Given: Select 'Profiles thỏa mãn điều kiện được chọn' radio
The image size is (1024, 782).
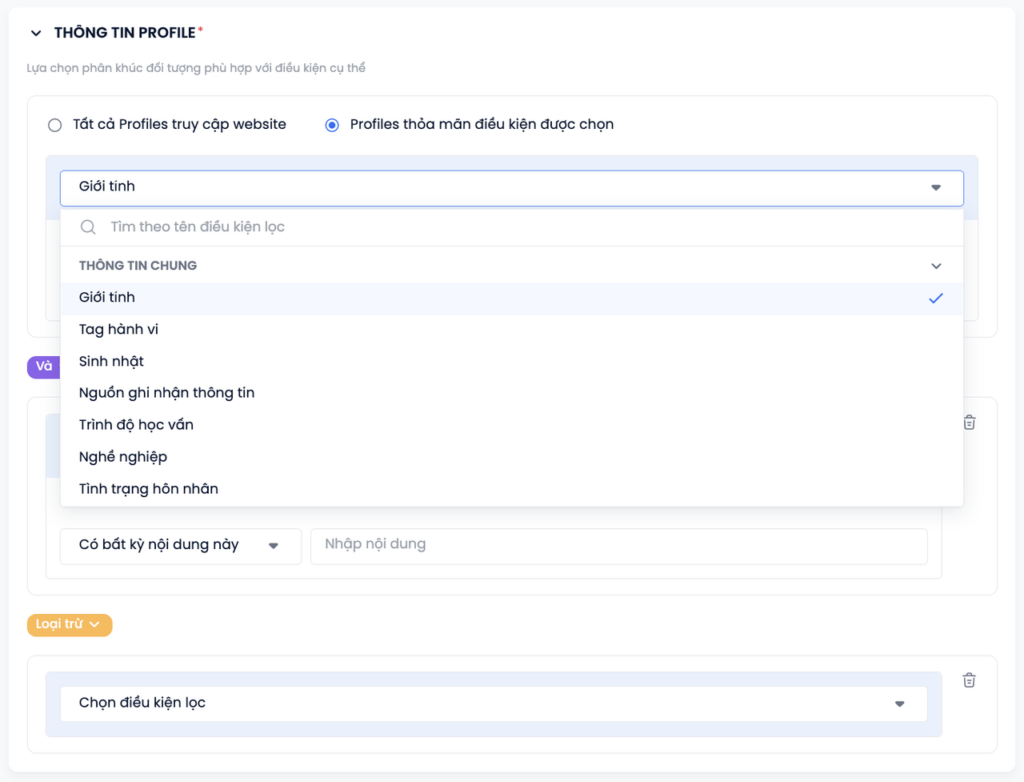Looking at the screenshot, I should [x=332, y=125].
